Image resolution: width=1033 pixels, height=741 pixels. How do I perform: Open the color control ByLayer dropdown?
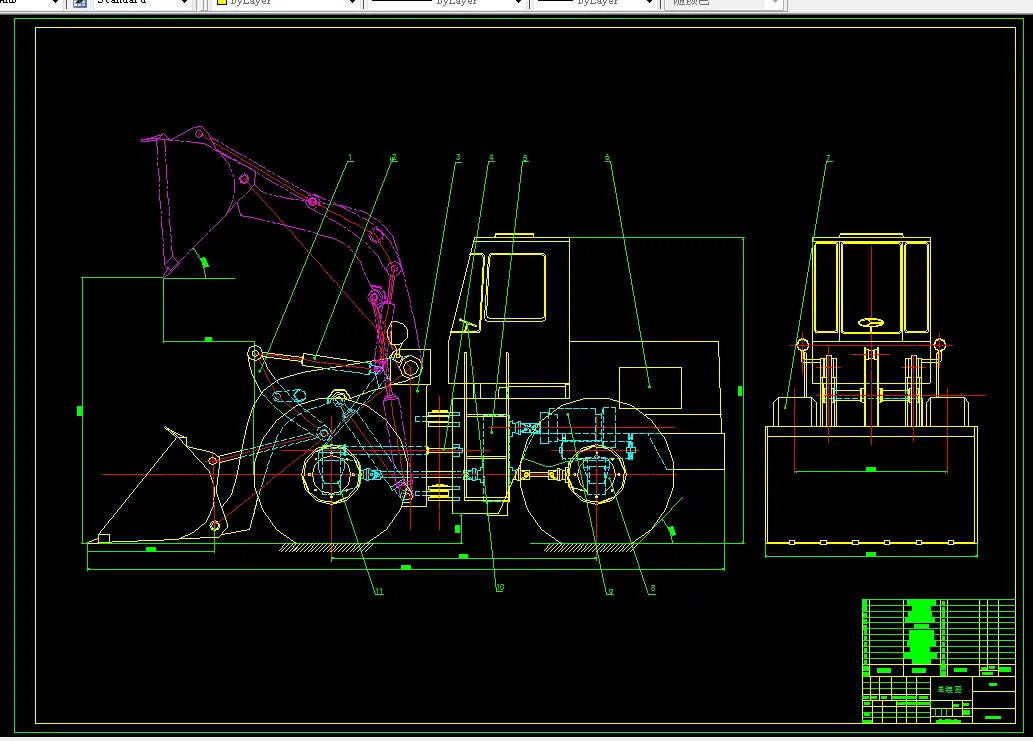286,3
